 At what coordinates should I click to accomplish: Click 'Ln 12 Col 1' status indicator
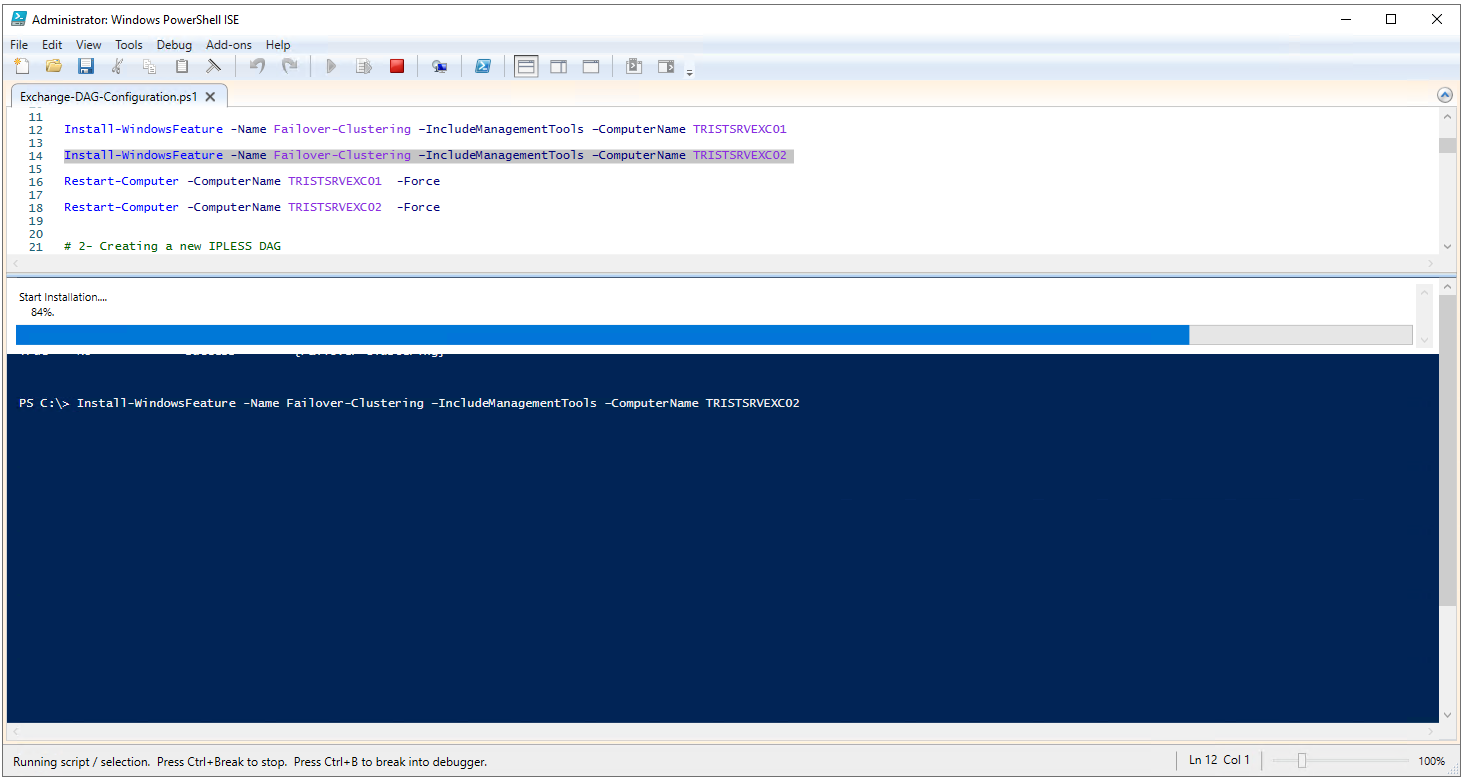click(x=1220, y=760)
